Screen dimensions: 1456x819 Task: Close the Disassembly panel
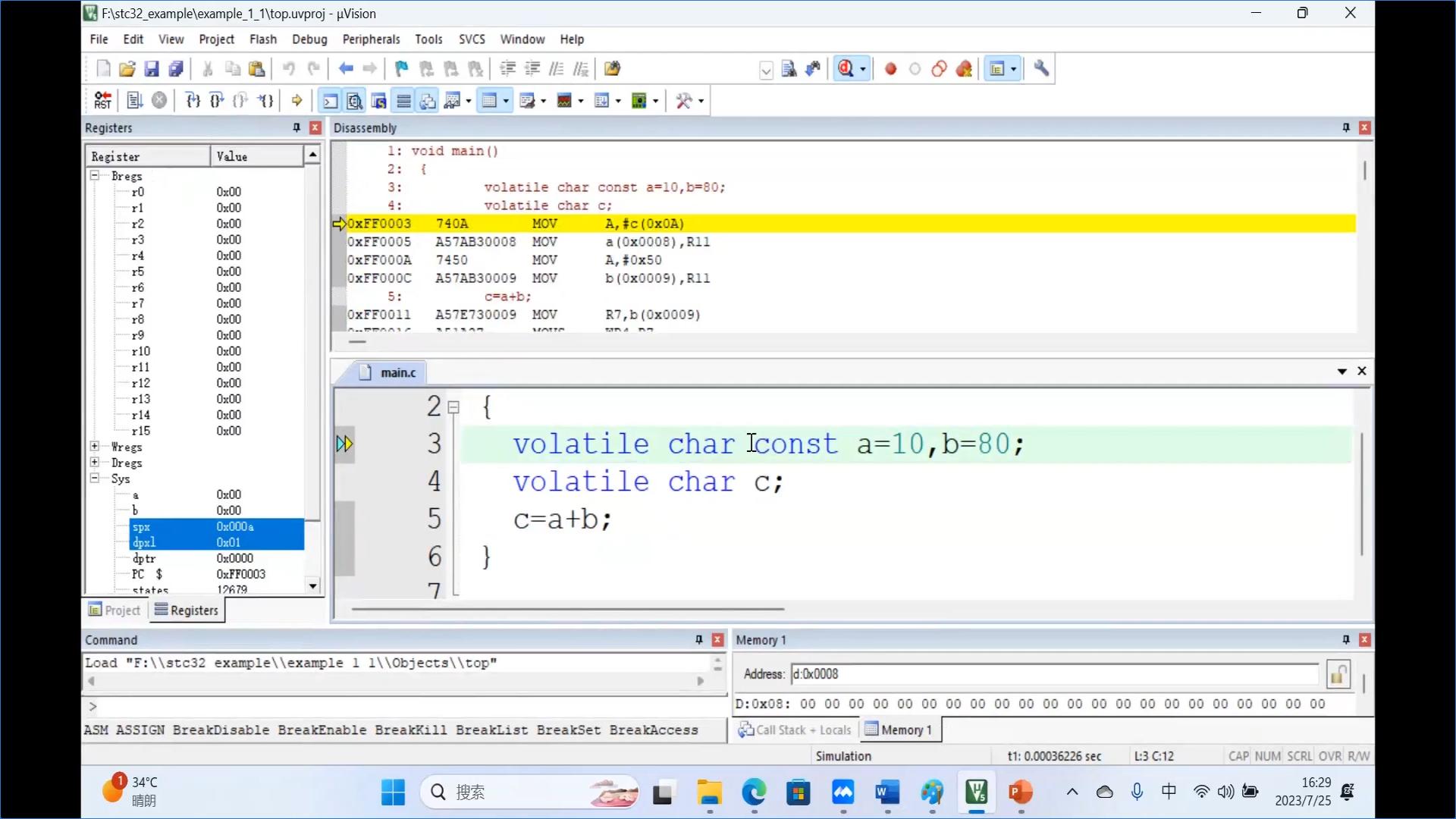(x=1364, y=128)
